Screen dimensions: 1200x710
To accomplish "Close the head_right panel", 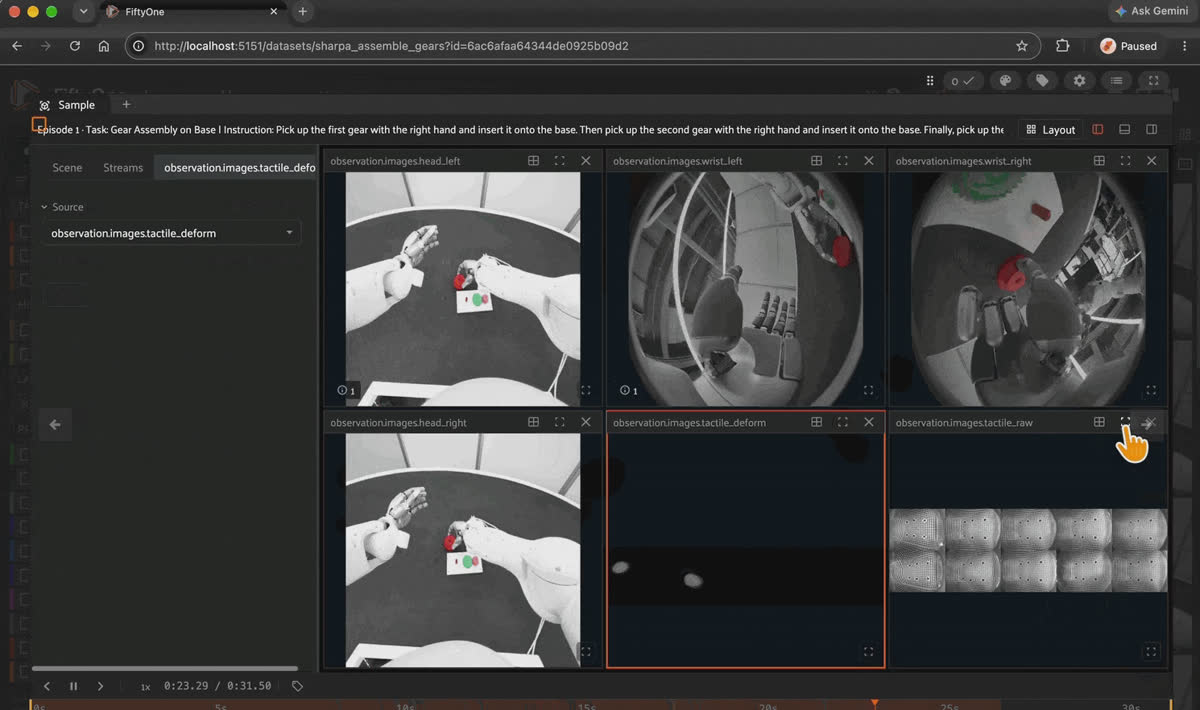I will 586,423.
